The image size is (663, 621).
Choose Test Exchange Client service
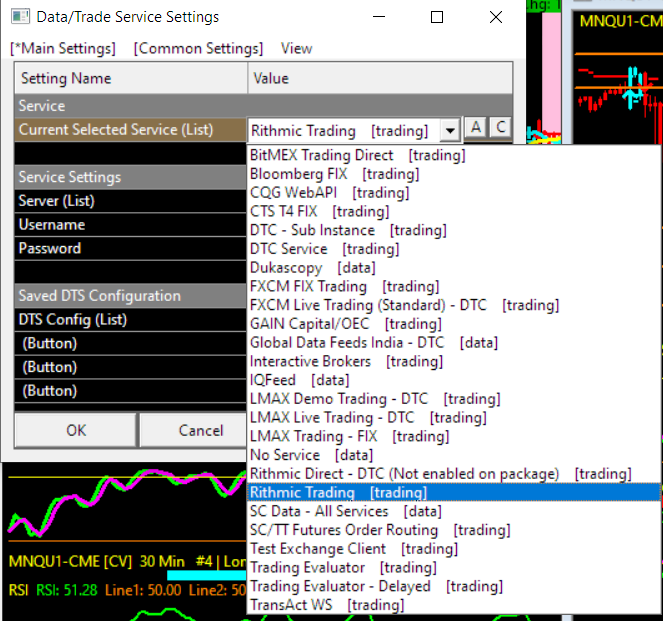(453, 549)
